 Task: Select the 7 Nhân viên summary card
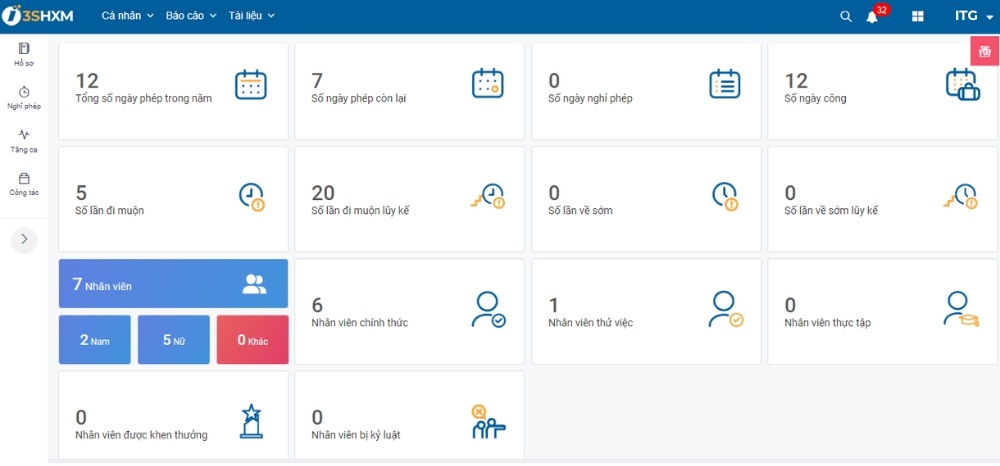tap(173, 285)
